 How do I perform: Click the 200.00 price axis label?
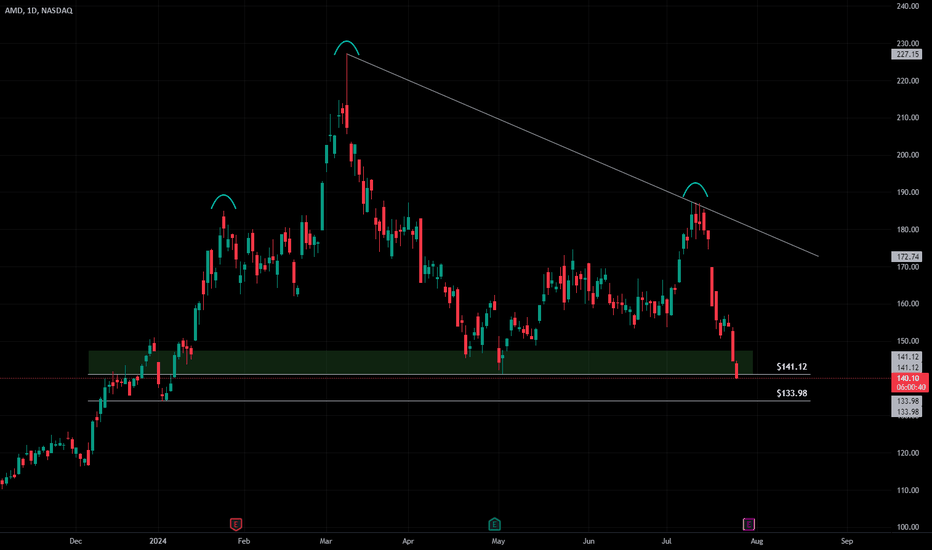[908, 155]
